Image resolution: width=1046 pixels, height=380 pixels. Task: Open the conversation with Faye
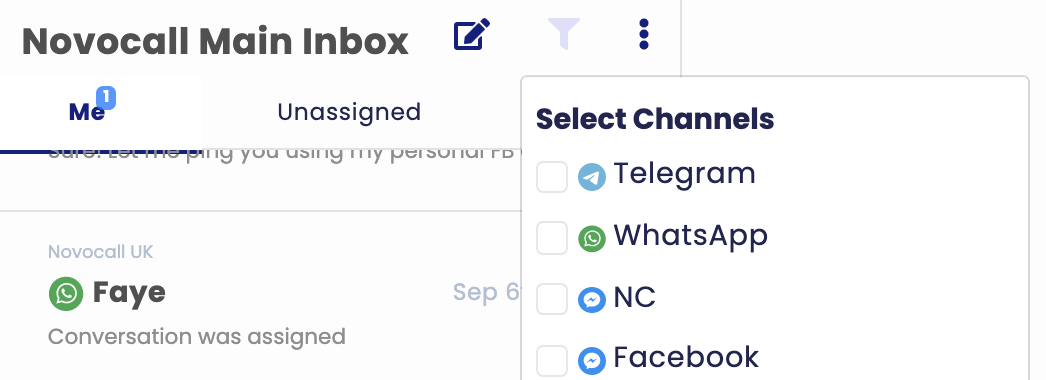coord(260,293)
